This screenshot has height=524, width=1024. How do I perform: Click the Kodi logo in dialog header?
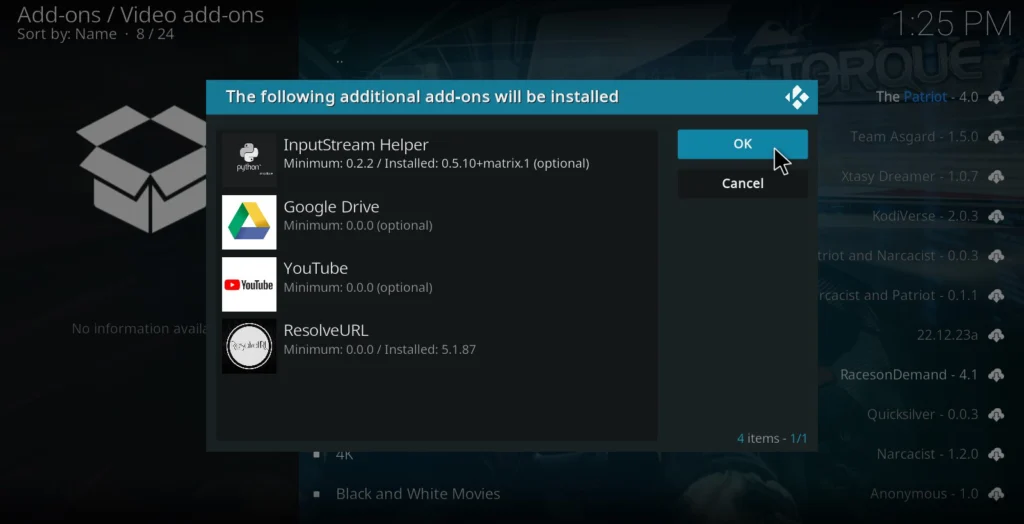point(796,97)
